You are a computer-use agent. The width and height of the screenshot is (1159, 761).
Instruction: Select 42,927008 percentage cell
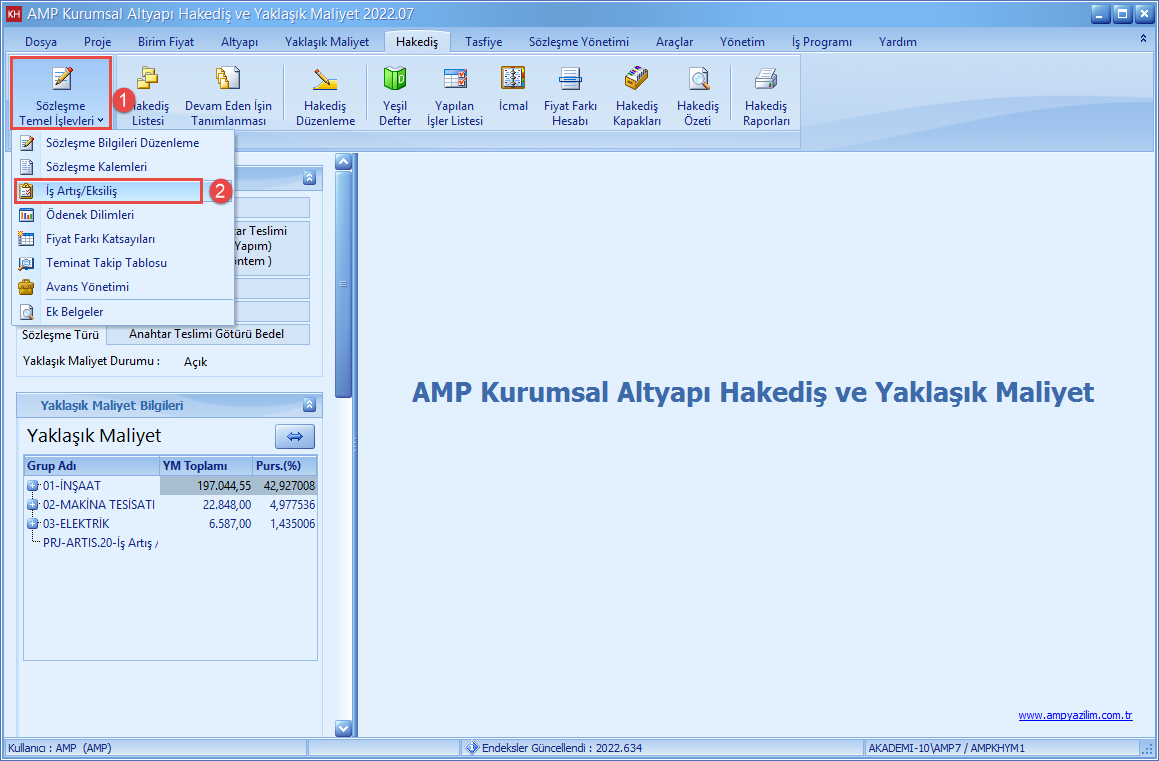coord(285,485)
